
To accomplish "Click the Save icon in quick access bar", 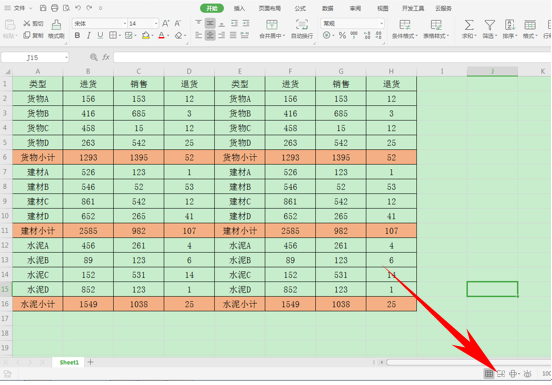I will pos(43,8).
